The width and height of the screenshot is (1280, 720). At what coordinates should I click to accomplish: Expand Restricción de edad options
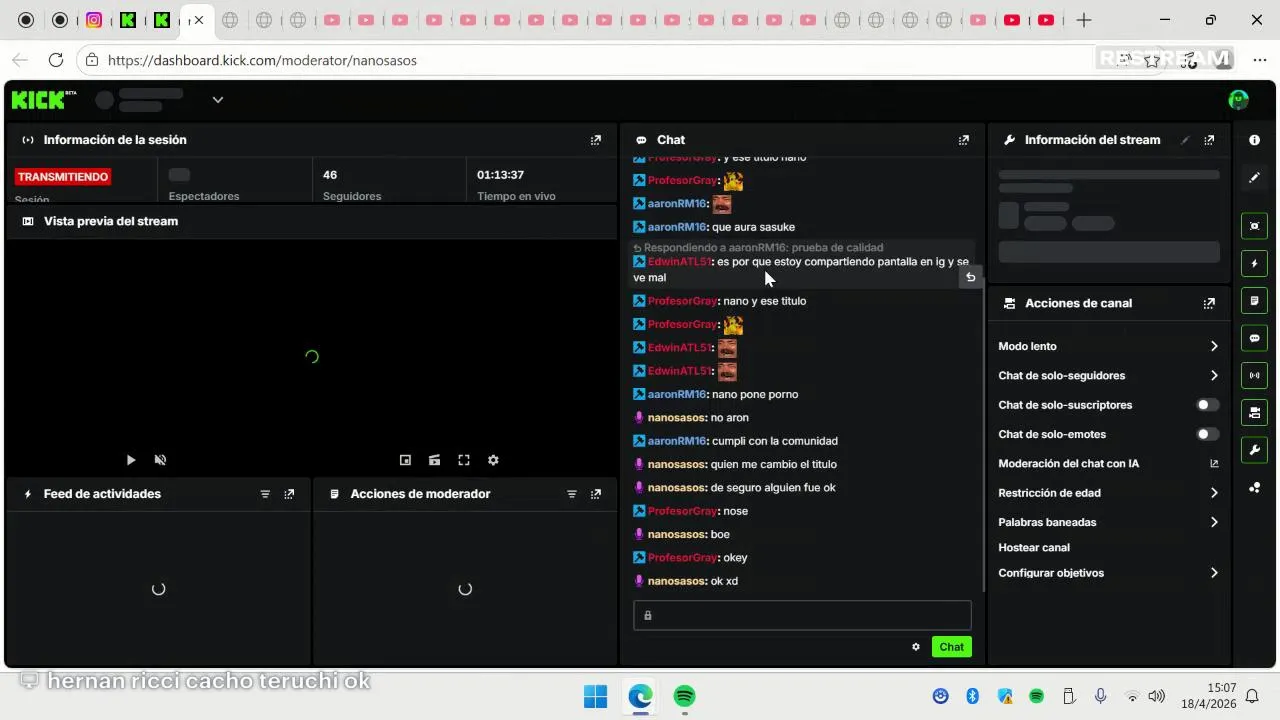1214,493
